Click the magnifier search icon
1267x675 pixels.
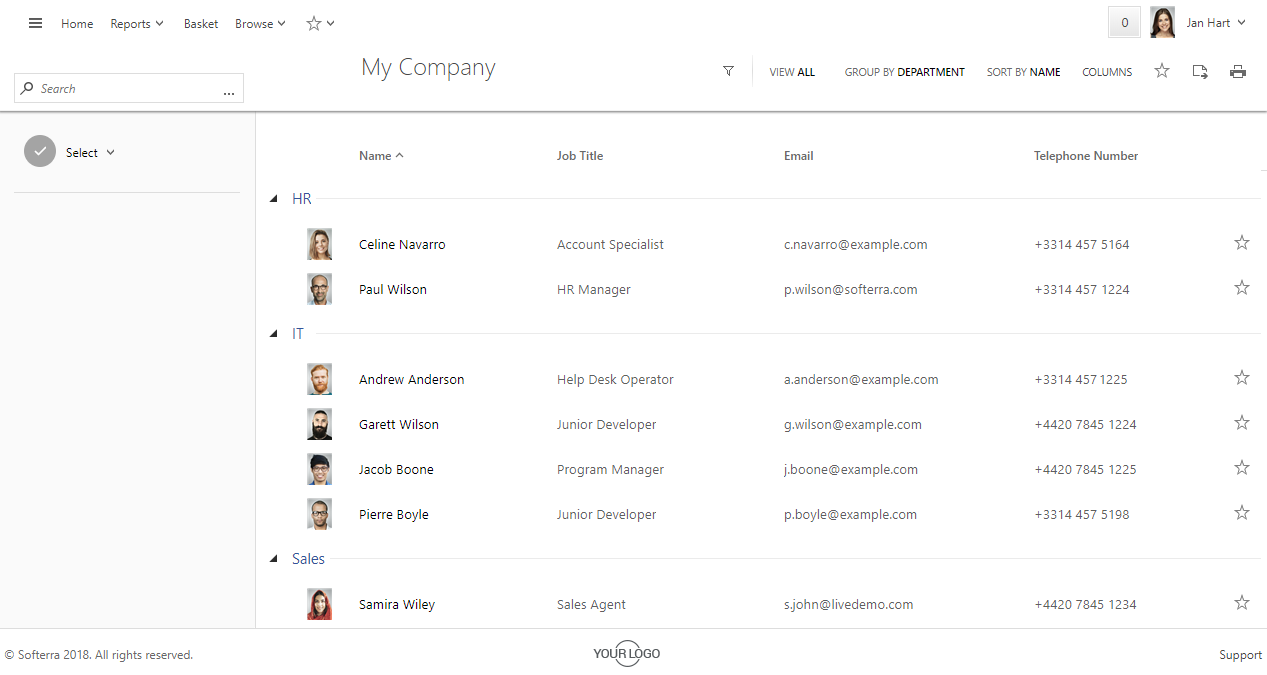[27, 88]
